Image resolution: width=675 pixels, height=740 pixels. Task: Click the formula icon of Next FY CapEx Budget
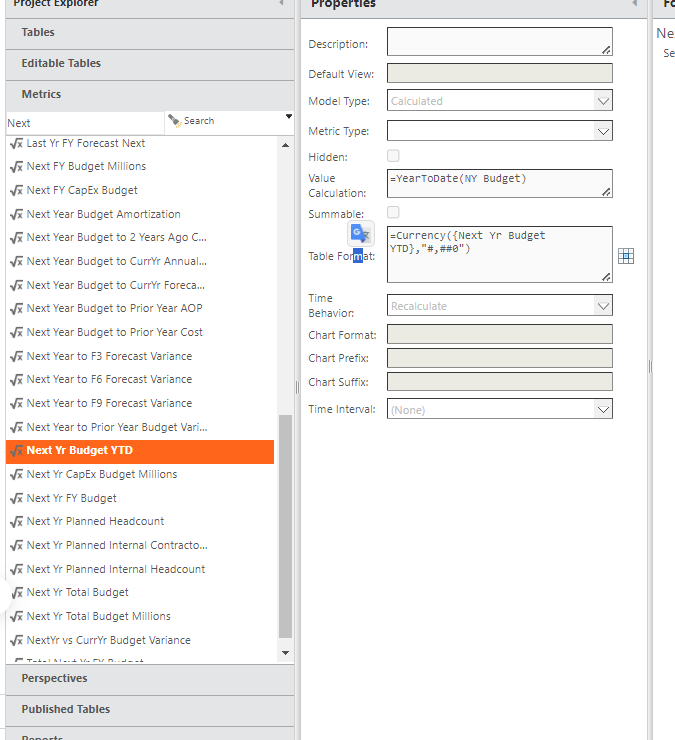(x=17, y=190)
